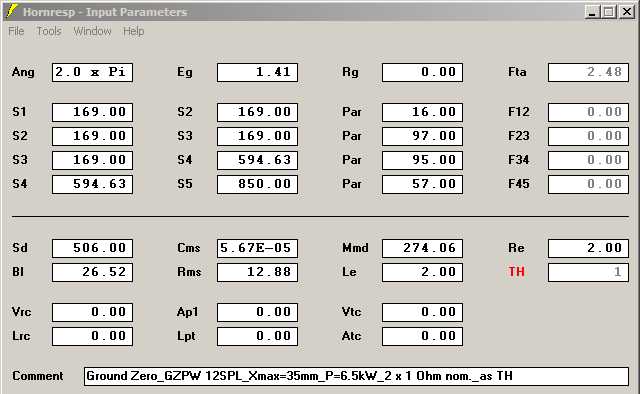Select the Par field showing 97.00
640x394 pixels.
(x=422, y=136)
